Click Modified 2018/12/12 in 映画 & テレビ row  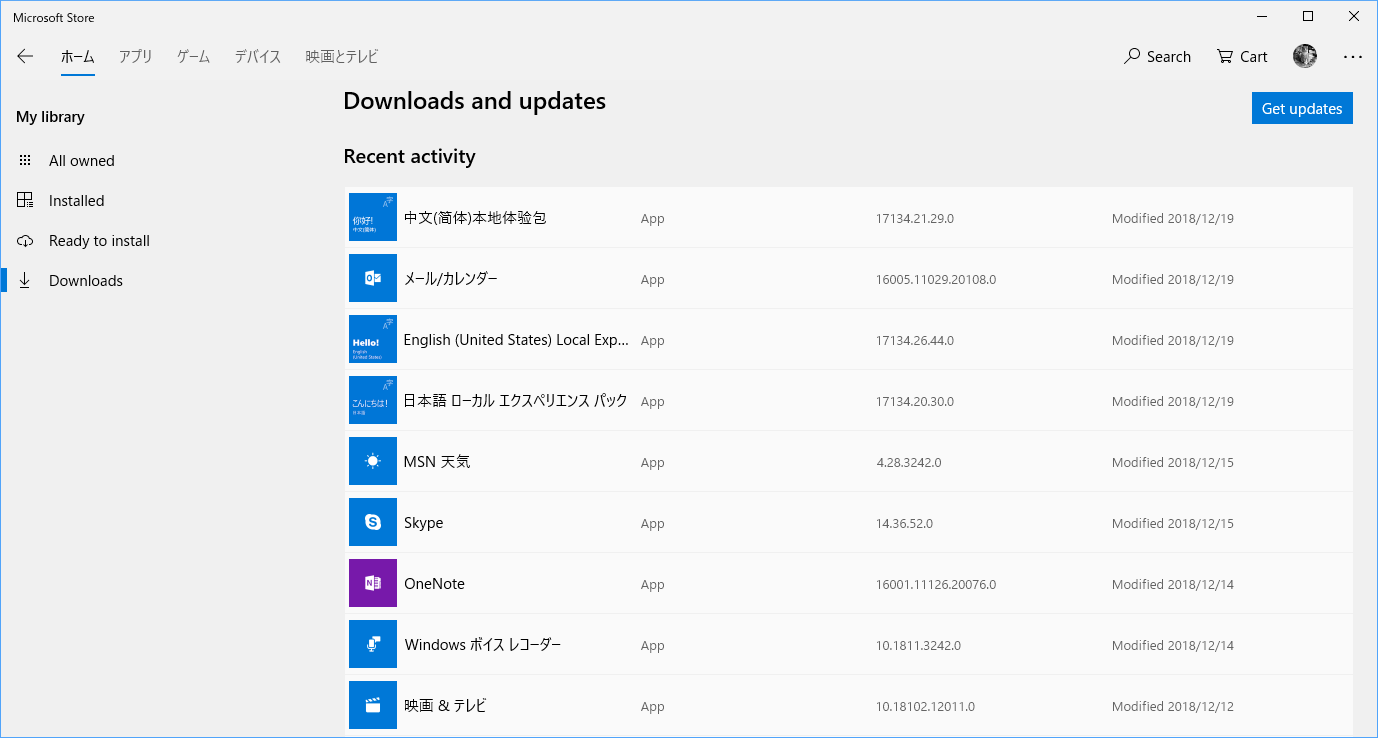tap(1173, 706)
